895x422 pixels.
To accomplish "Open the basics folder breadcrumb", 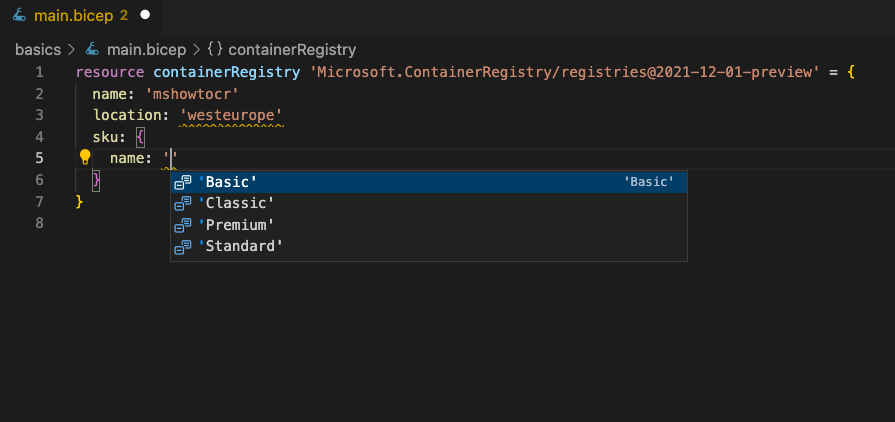I will coord(38,50).
